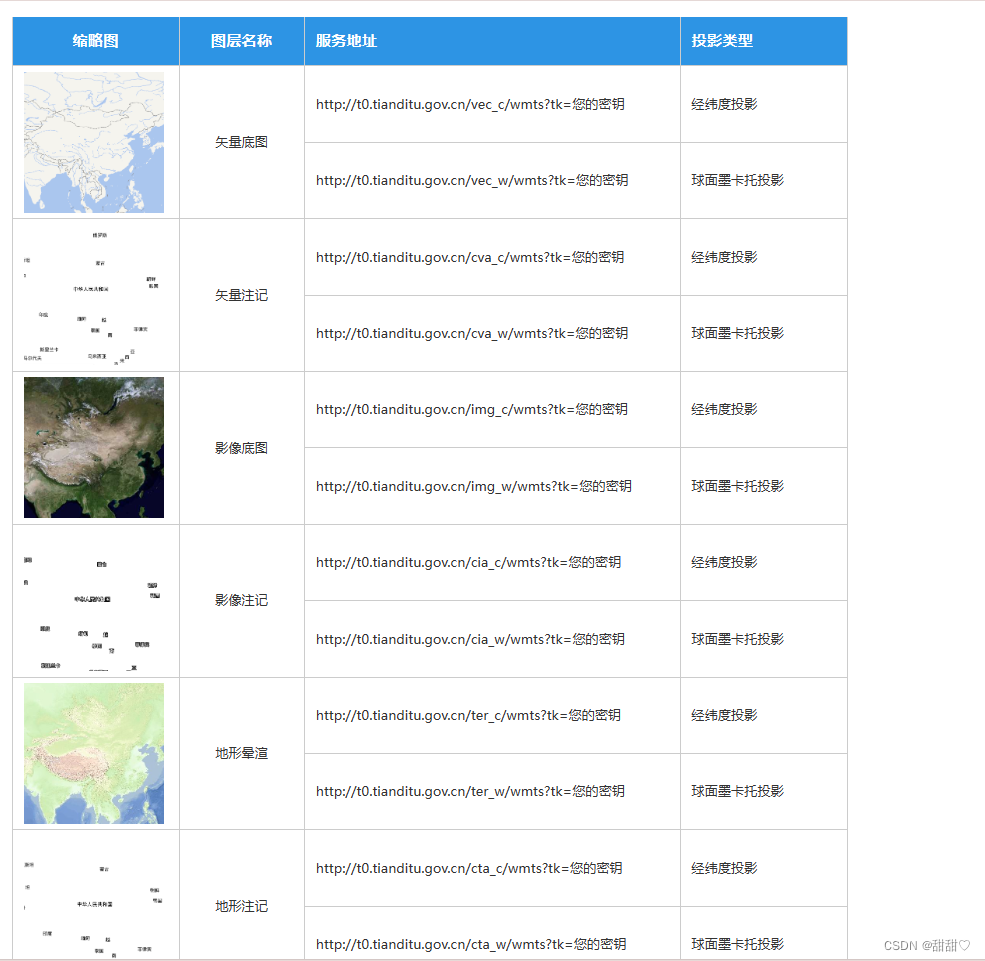Image resolution: width=985 pixels, height=961 pixels.
Task: Click the ter_w/wmts service URL
Action: point(470,791)
